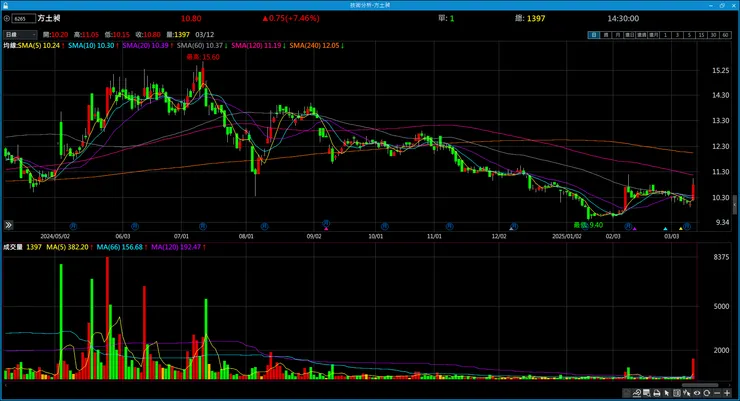Click the monthly marker circle above 07/01
The width and height of the screenshot is (740, 401).
[x=202, y=226]
